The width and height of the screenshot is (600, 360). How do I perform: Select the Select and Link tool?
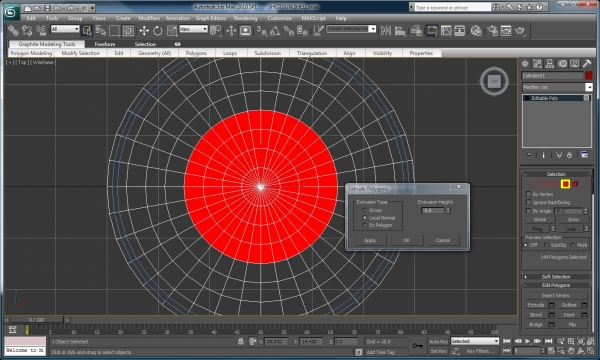click(x=13, y=30)
